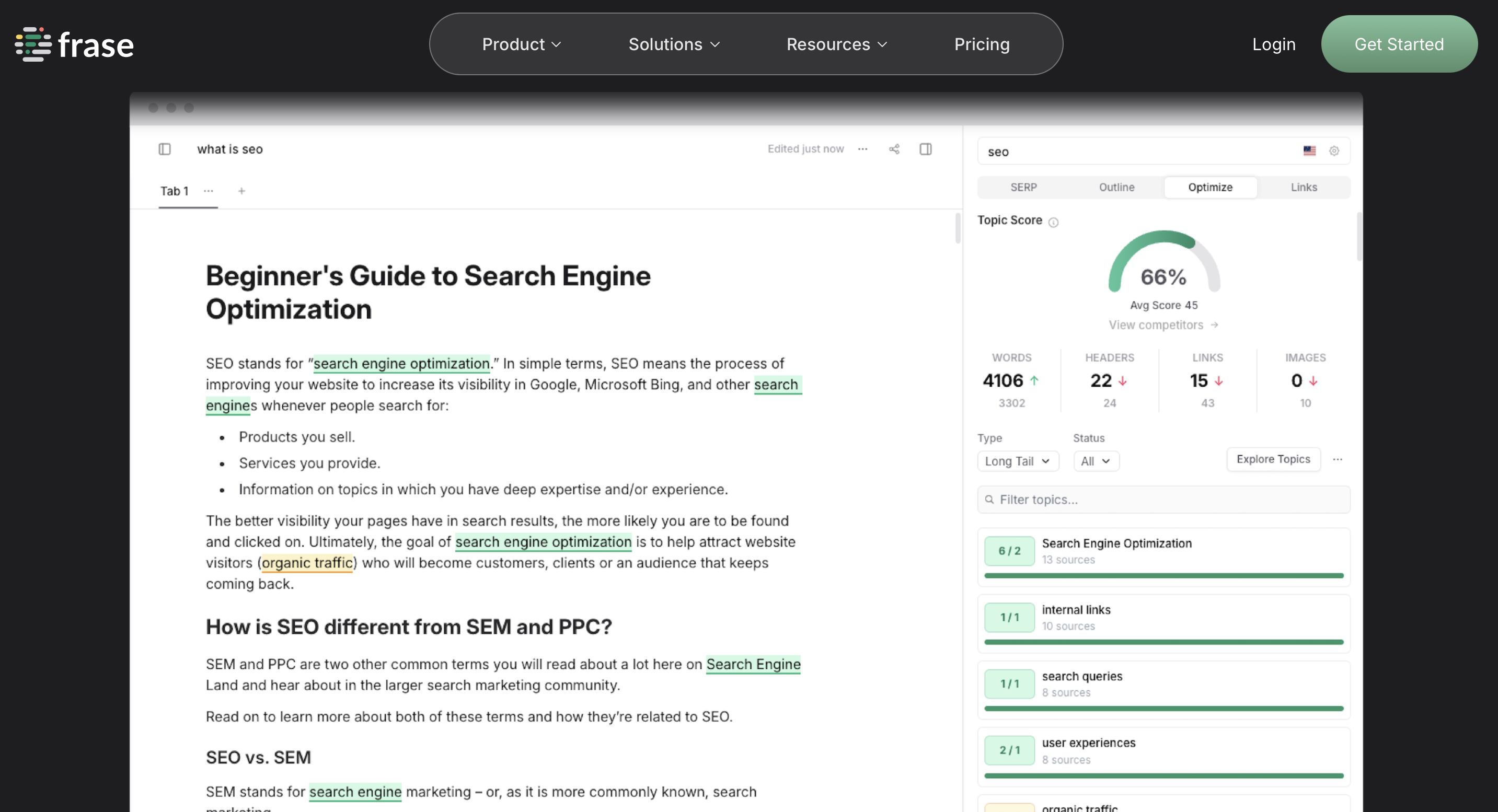Viewport: 1498px width, 812px height.
Task: Select Tab 1 in the editor
Action: (174, 191)
